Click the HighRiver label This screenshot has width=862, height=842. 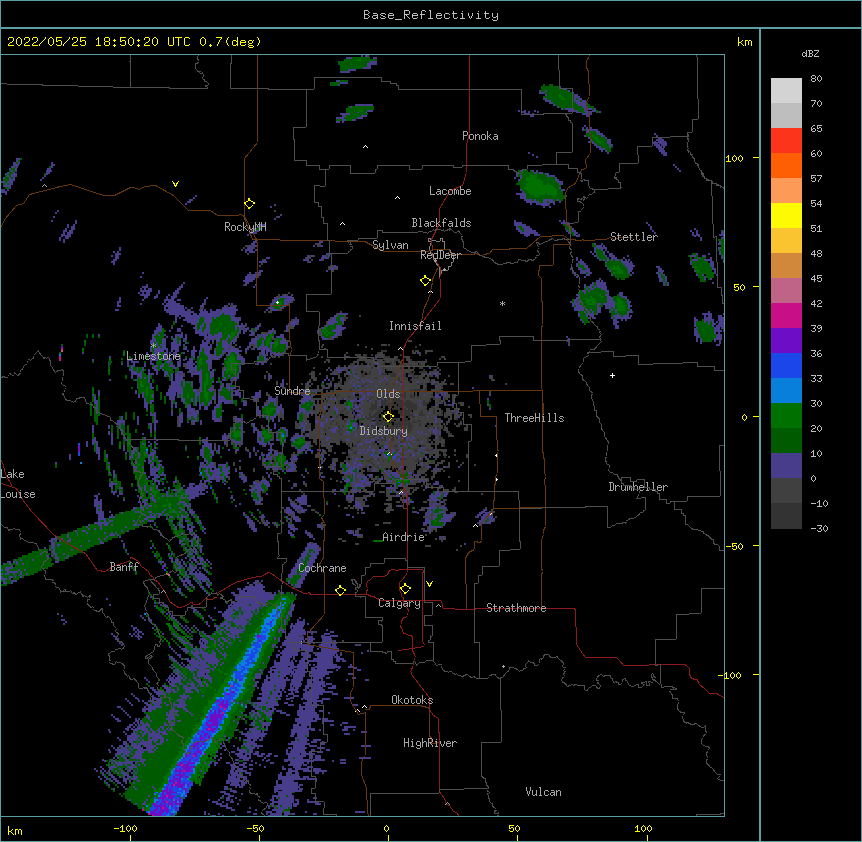[430, 743]
